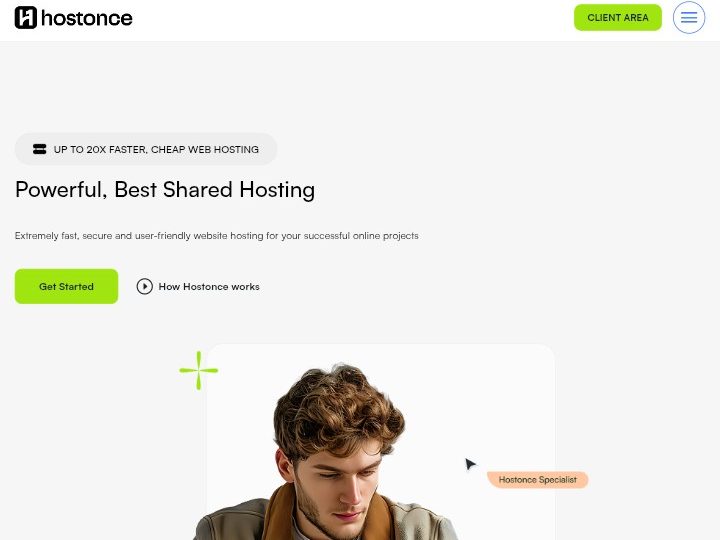Click the black cursor arrow graphic

(470, 464)
